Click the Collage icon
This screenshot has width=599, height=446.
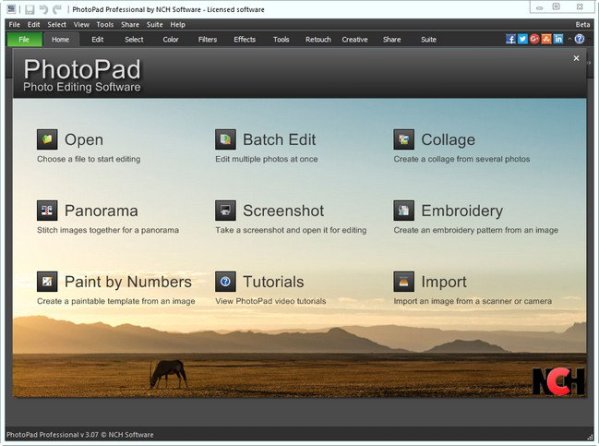(404, 139)
